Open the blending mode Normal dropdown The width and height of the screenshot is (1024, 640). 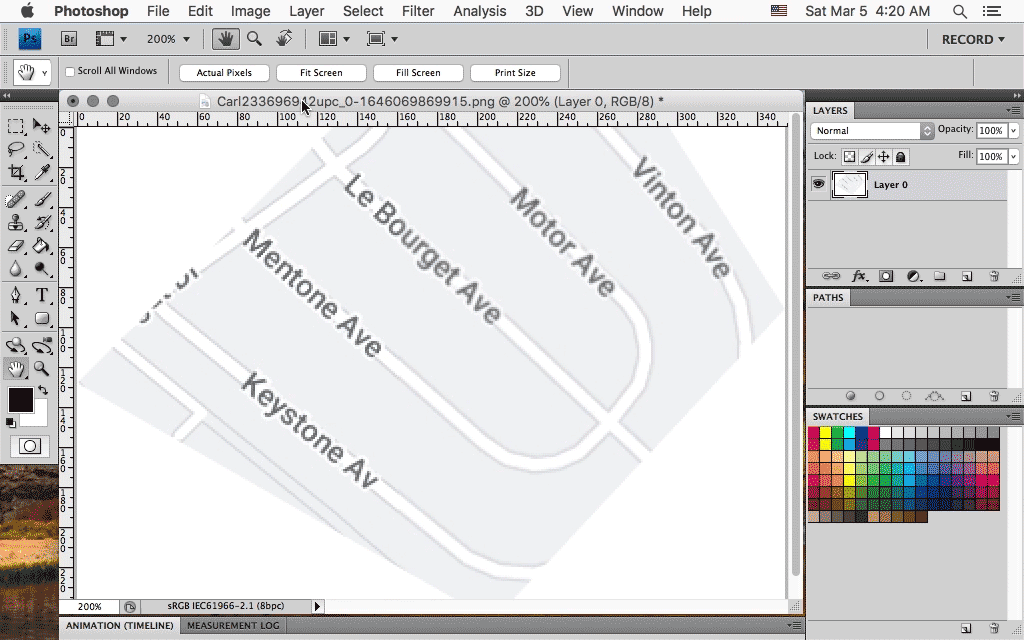(x=872, y=131)
